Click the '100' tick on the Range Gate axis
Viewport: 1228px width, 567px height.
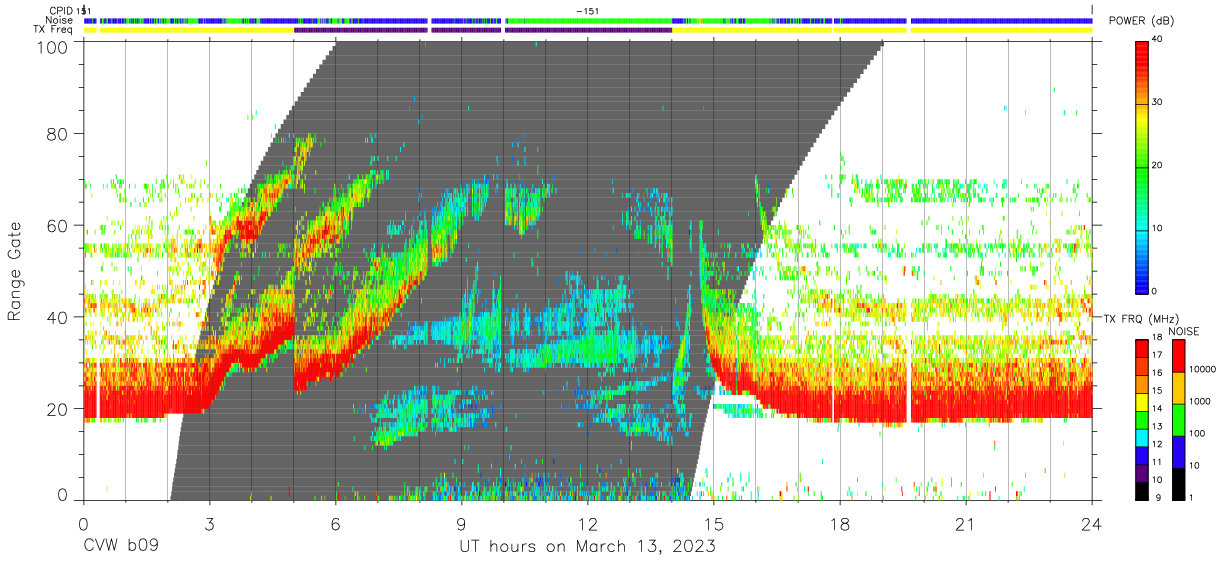[x=52, y=46]
